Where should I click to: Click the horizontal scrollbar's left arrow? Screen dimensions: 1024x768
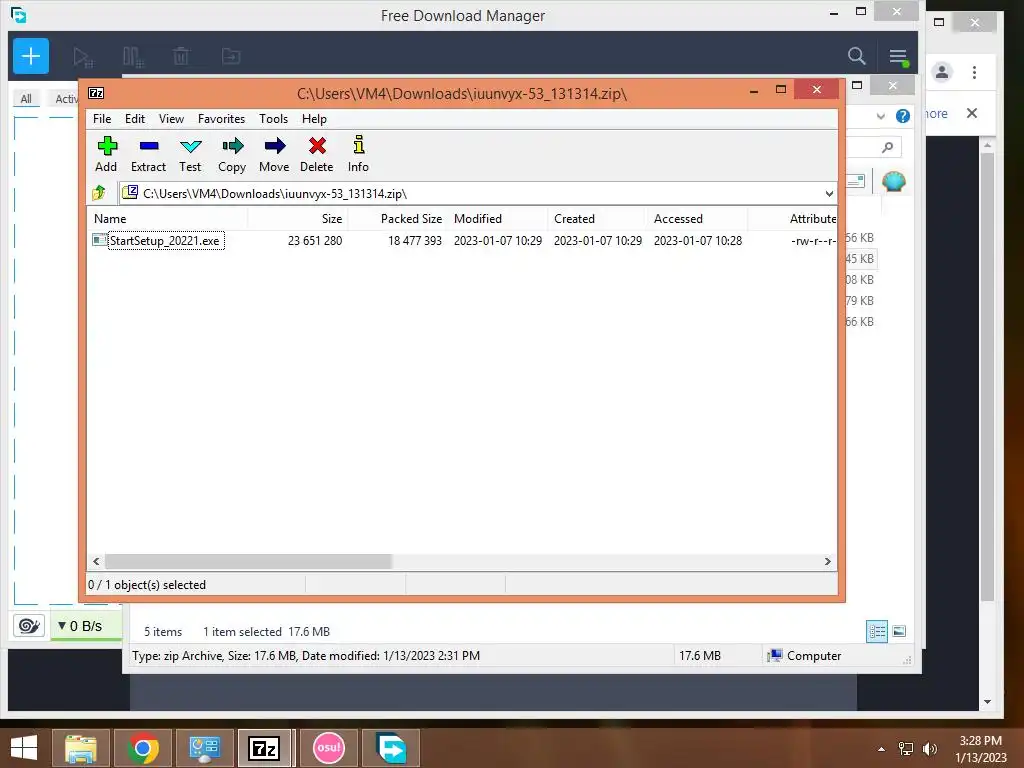pos(97,562)
